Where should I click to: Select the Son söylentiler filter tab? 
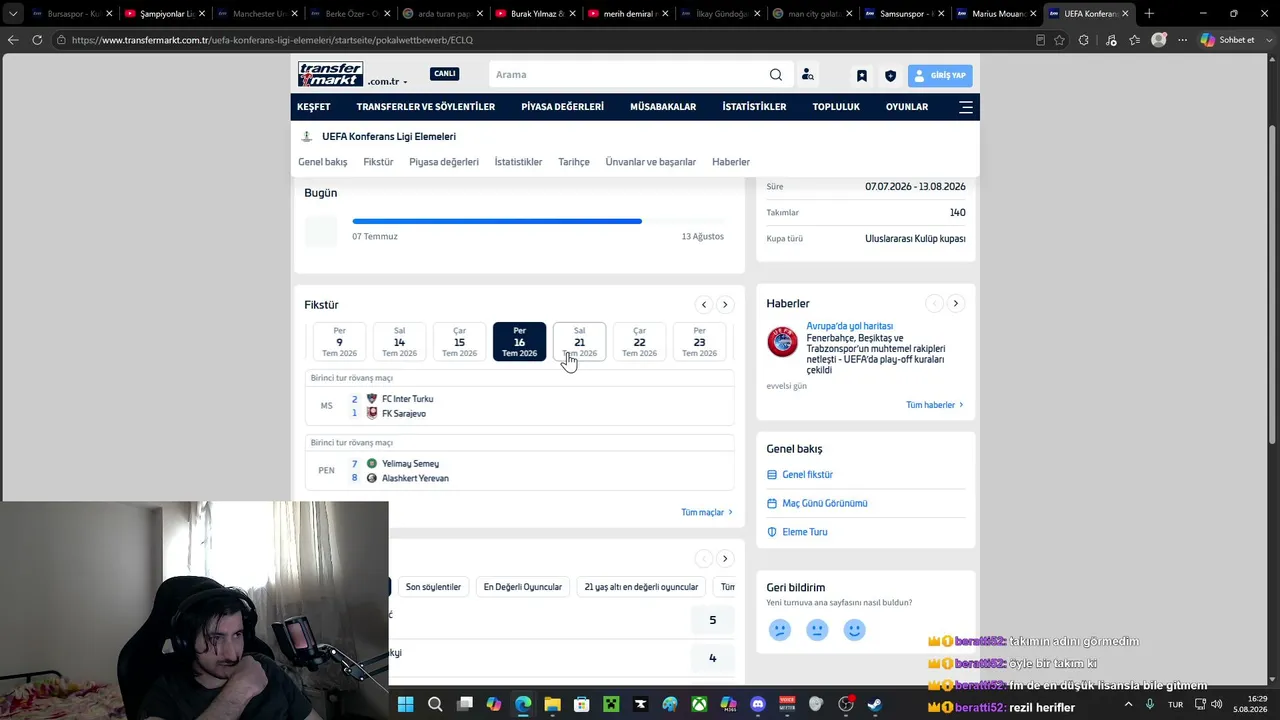[x=433, y=587]
